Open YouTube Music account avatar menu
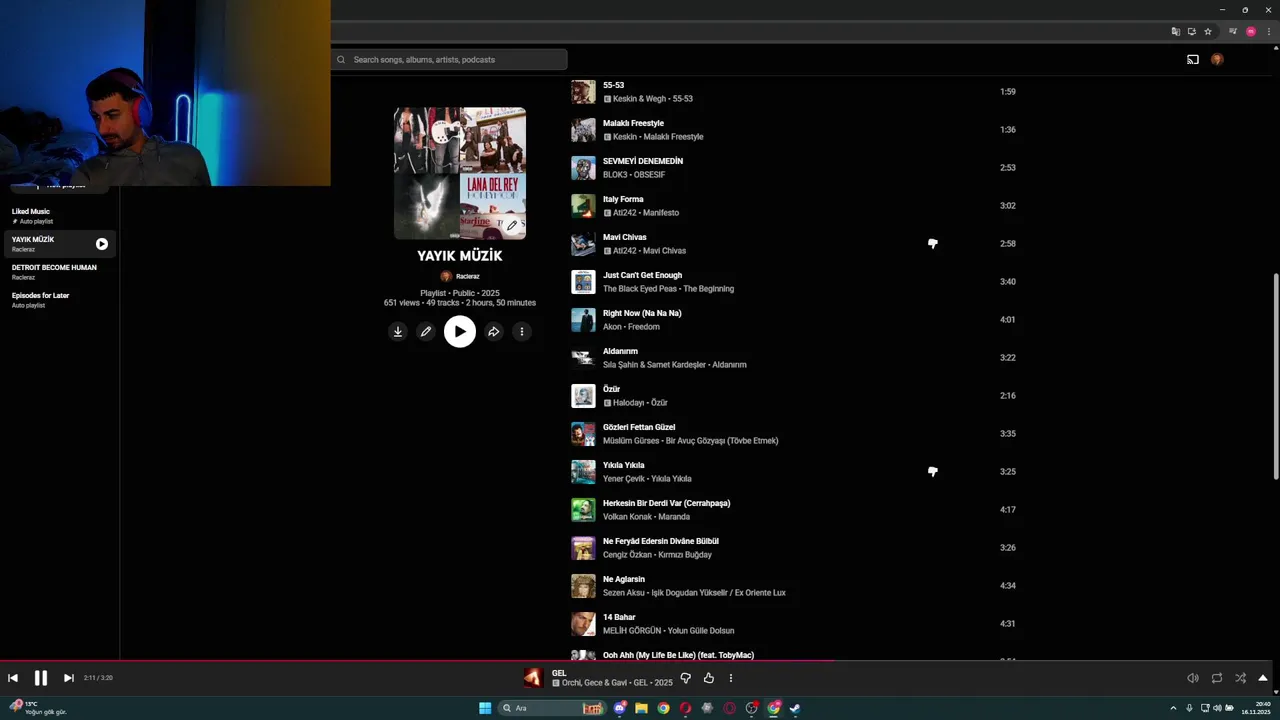The width and height of the screenshot is (1280, 720). [1217, 60]
